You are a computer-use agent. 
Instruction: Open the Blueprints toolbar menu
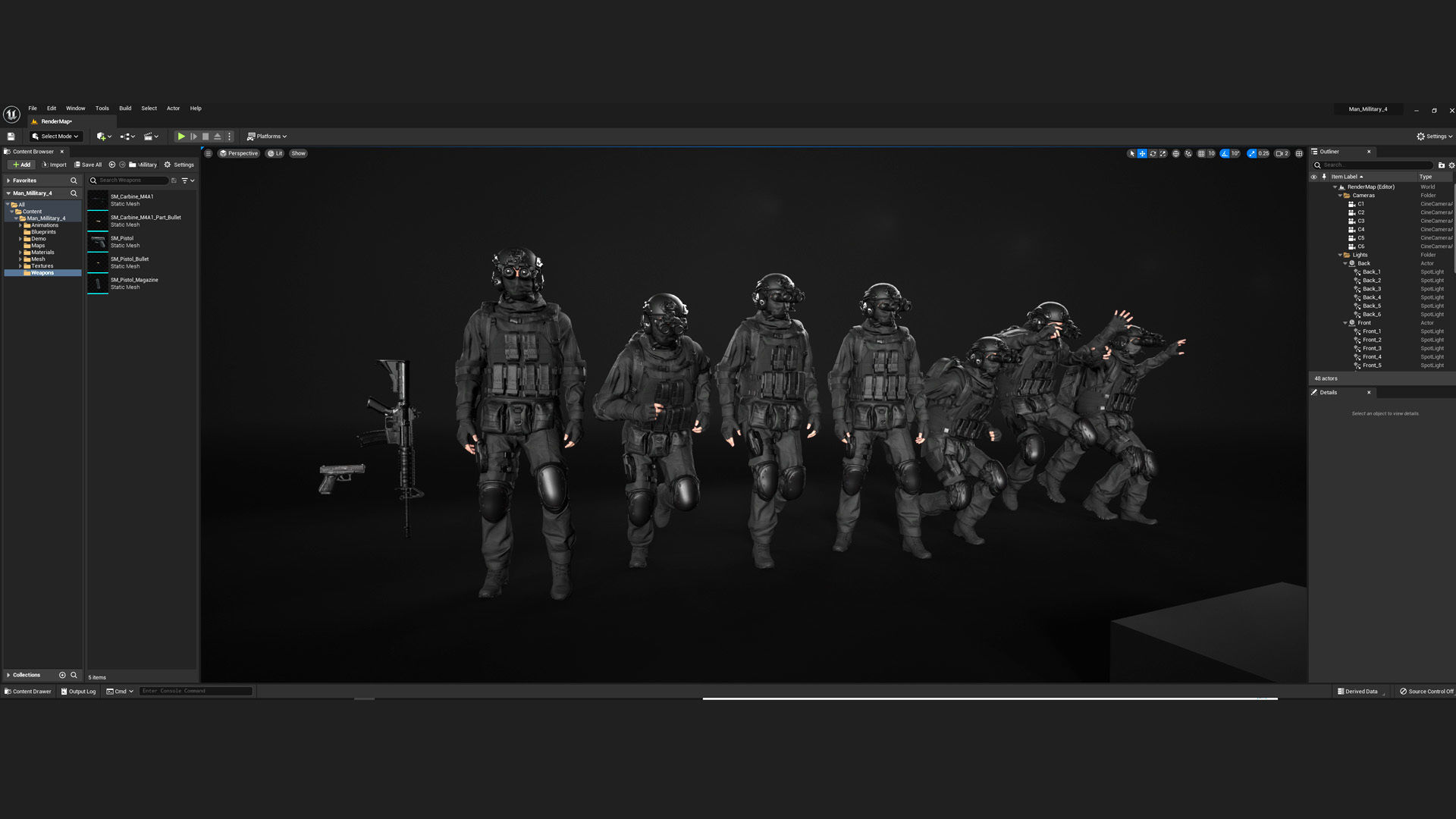(127, 136)
